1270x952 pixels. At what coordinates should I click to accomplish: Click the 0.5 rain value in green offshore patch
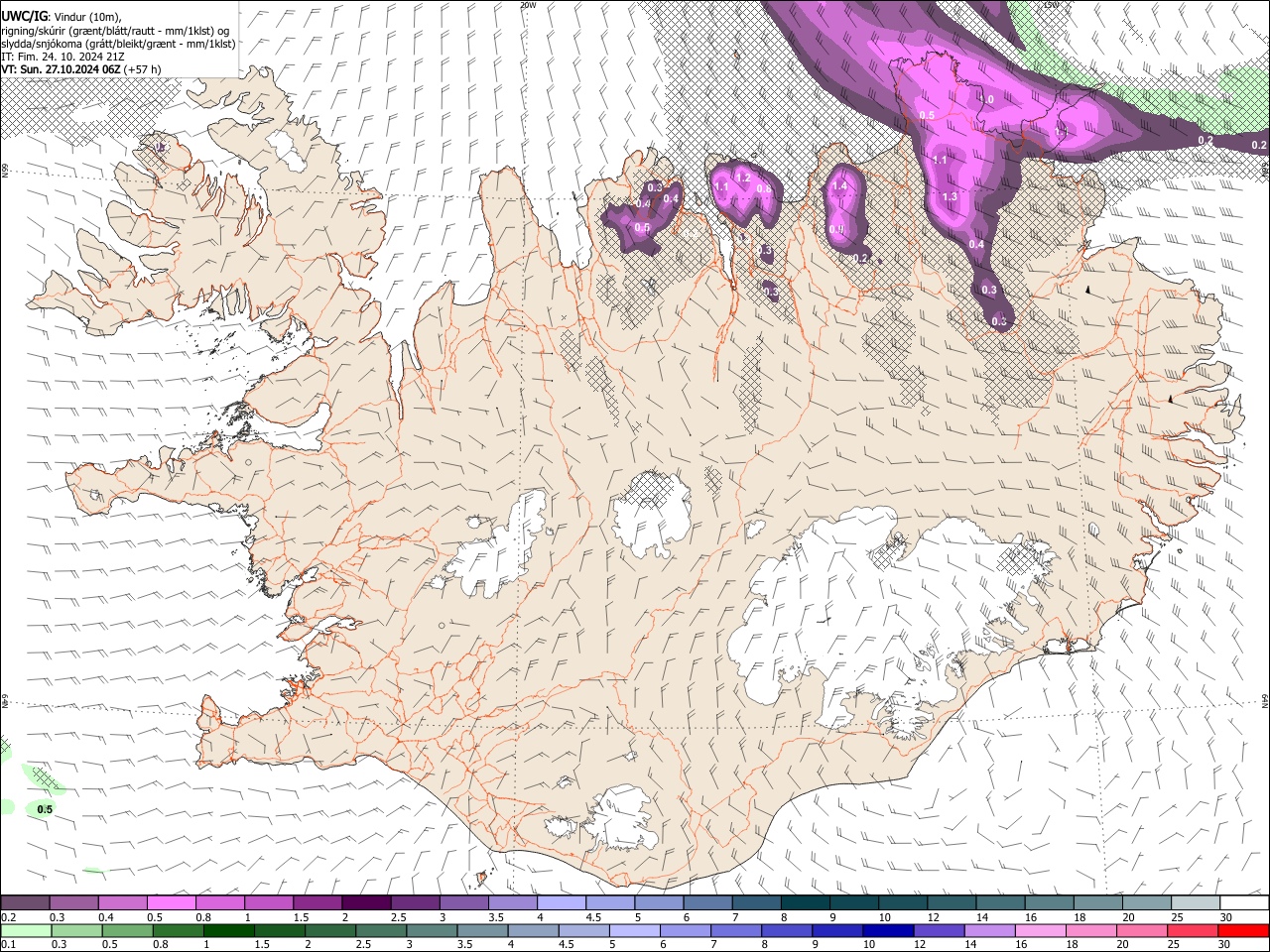[45, 809]
